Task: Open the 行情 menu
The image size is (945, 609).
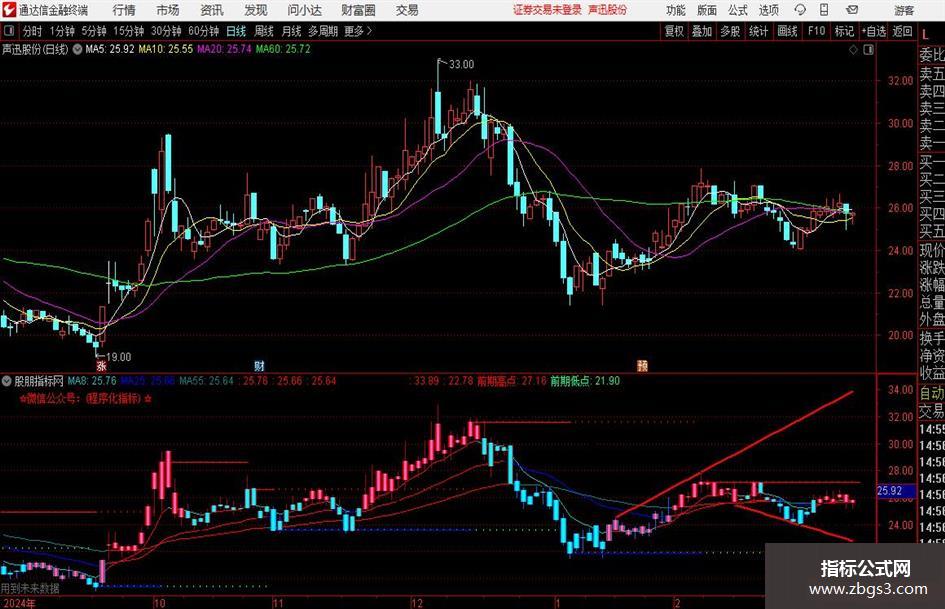Action: (124, 10)
